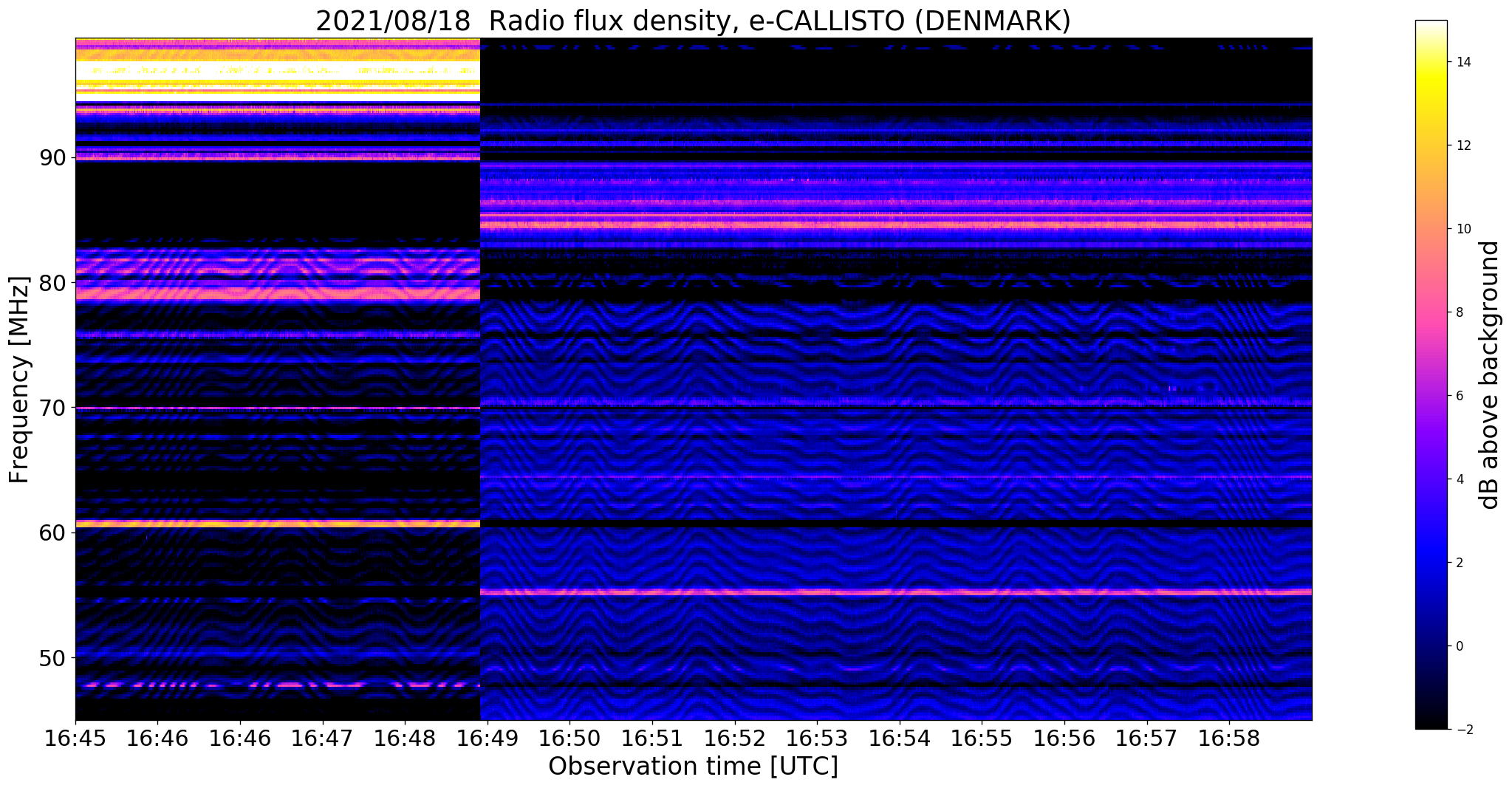Click the 16:51 time tick label
Screen dimensions: 1512x788
point(651,738)
